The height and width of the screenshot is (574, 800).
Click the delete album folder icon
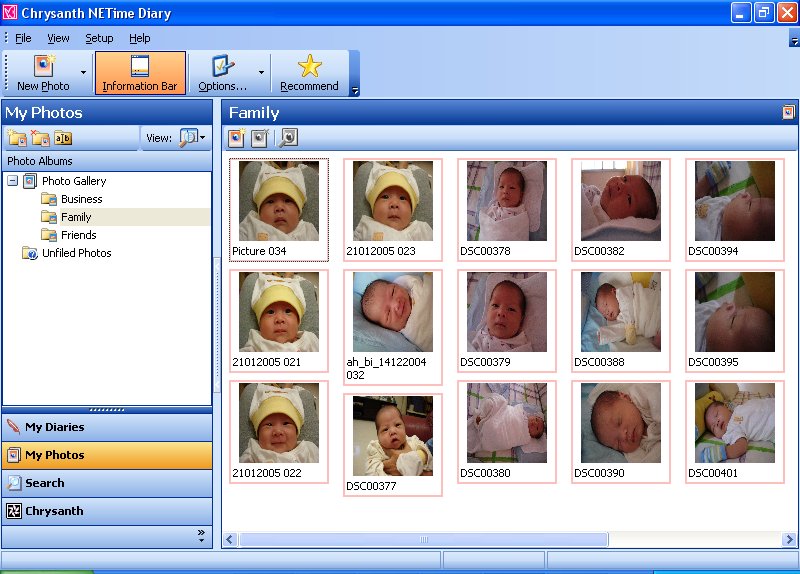[40, 138]
